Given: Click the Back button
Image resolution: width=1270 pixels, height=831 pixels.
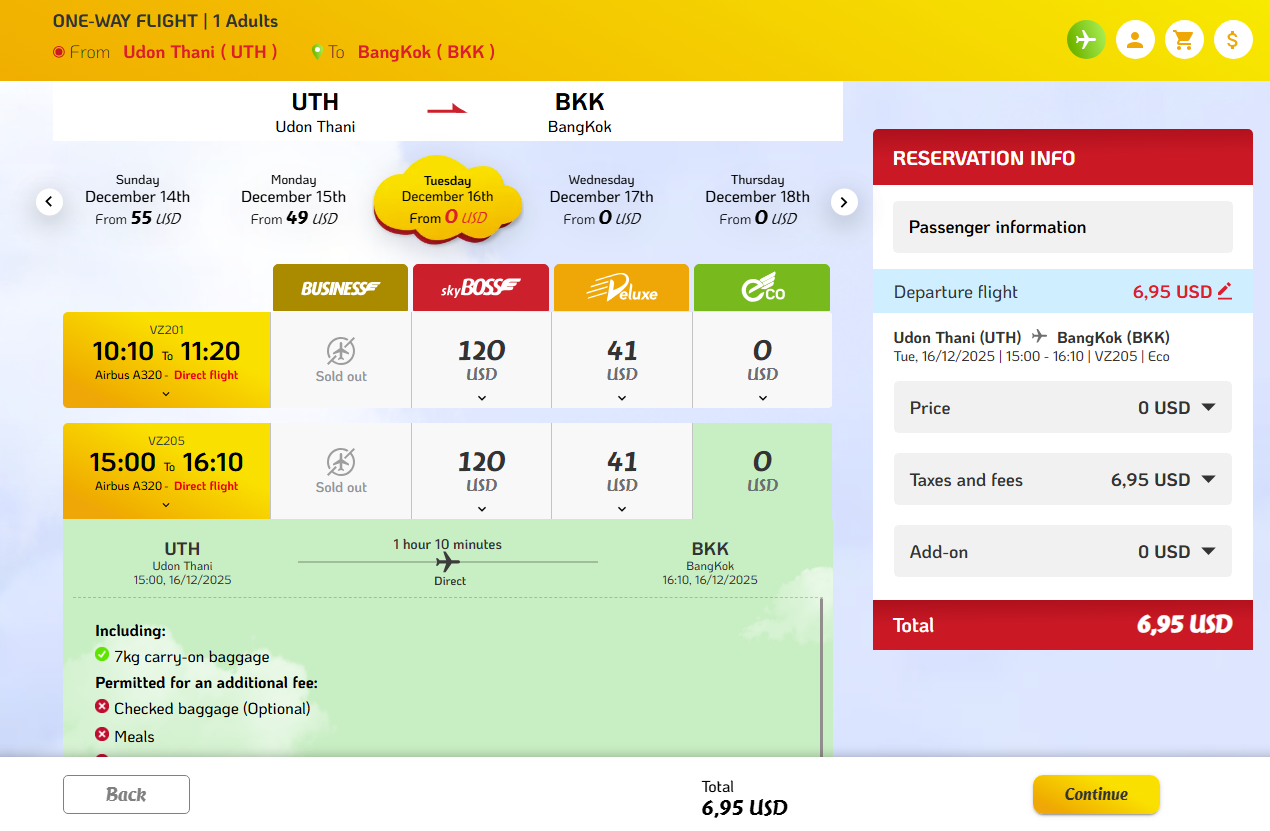Looking at the screenshot, I should (126, 794).
